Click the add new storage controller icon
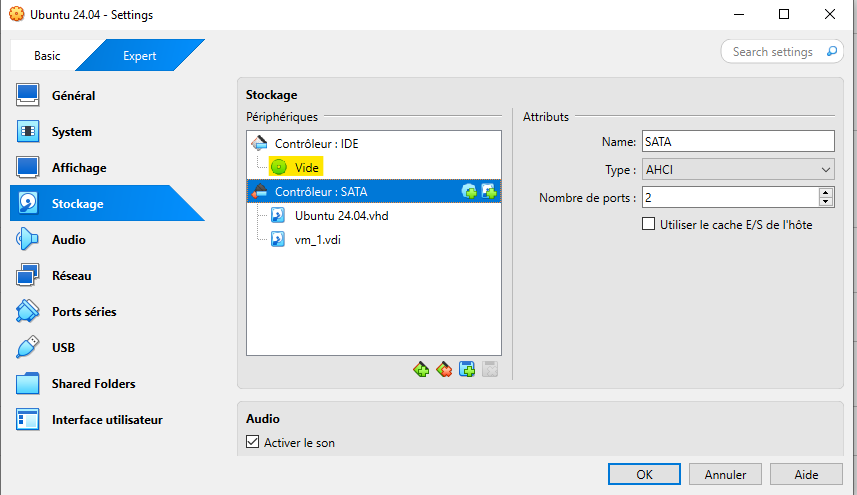Viewport: 857px width, 495px height. tap(421, 370)
